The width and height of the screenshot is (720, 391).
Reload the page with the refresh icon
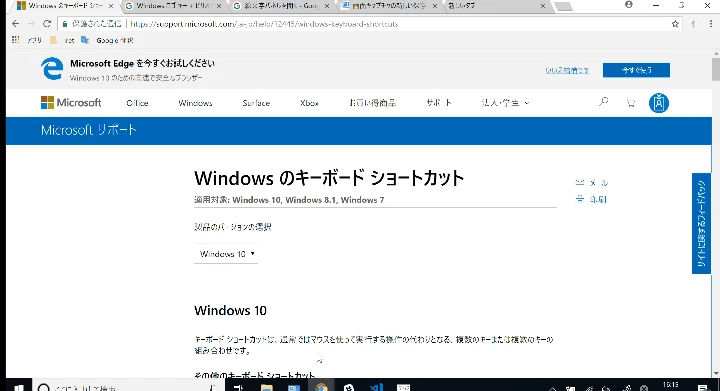click(47, 24)
